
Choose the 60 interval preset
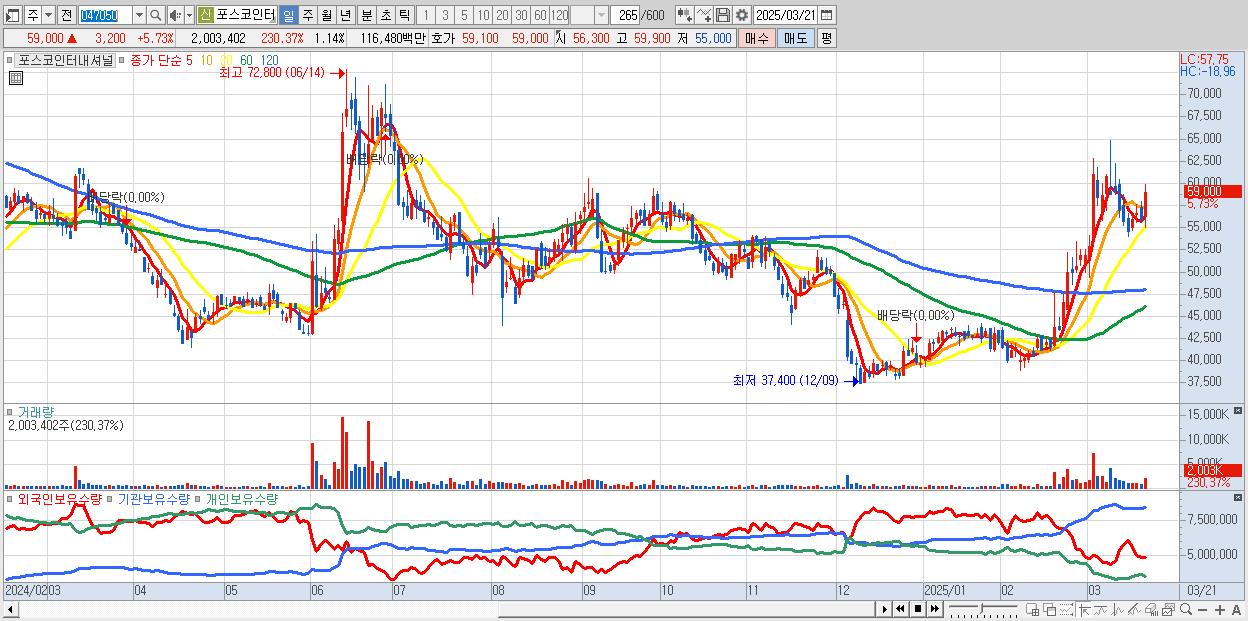click(x=540, y=15)
